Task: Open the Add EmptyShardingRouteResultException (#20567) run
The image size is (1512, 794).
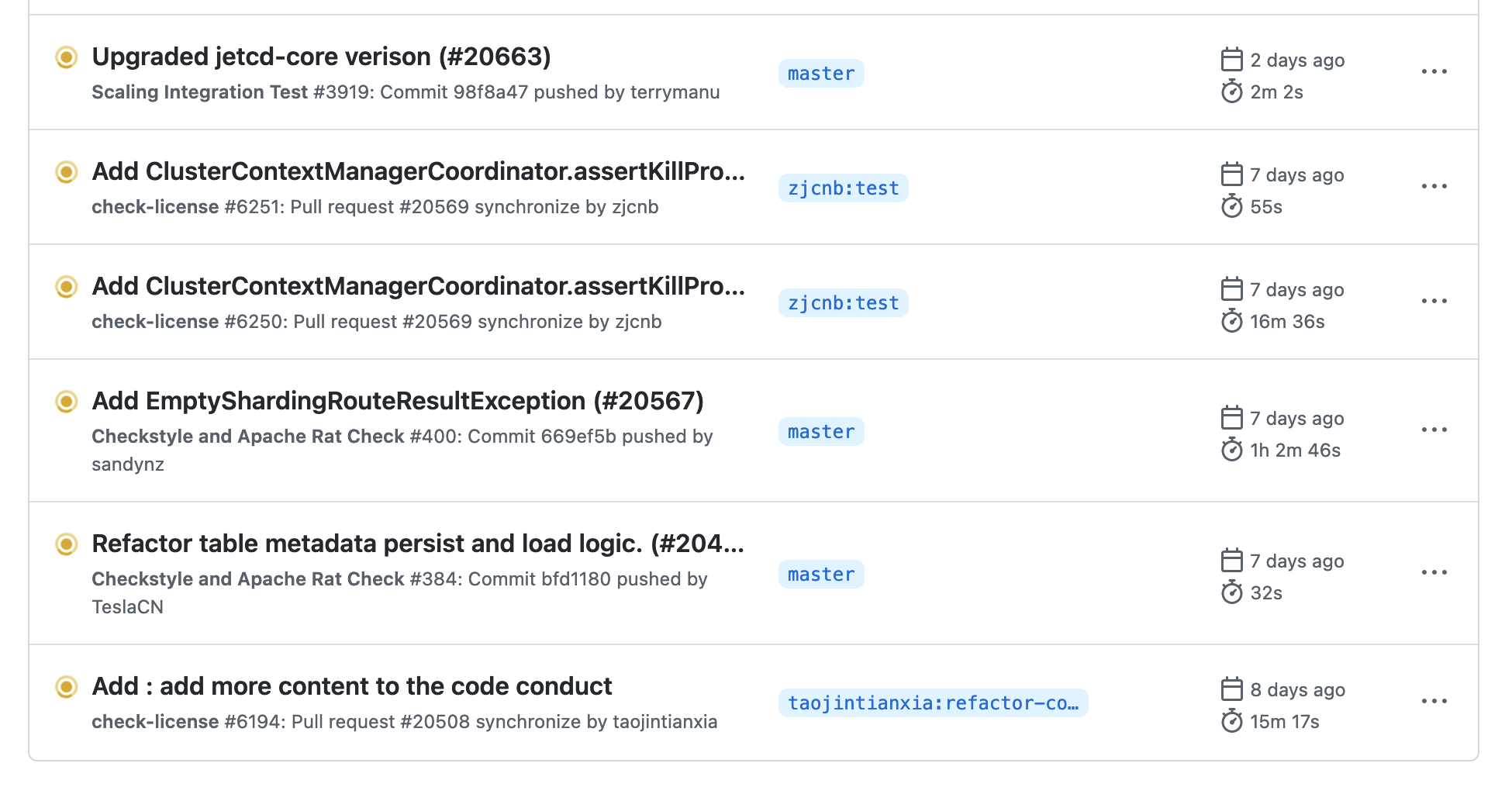Action: pyautogui.click(x=399, y=401)
